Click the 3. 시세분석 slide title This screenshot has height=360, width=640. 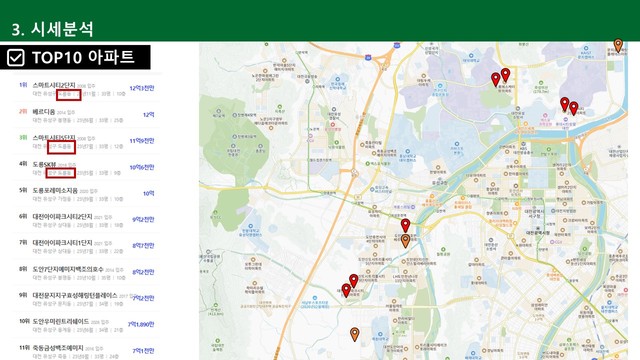click(53, 29)
